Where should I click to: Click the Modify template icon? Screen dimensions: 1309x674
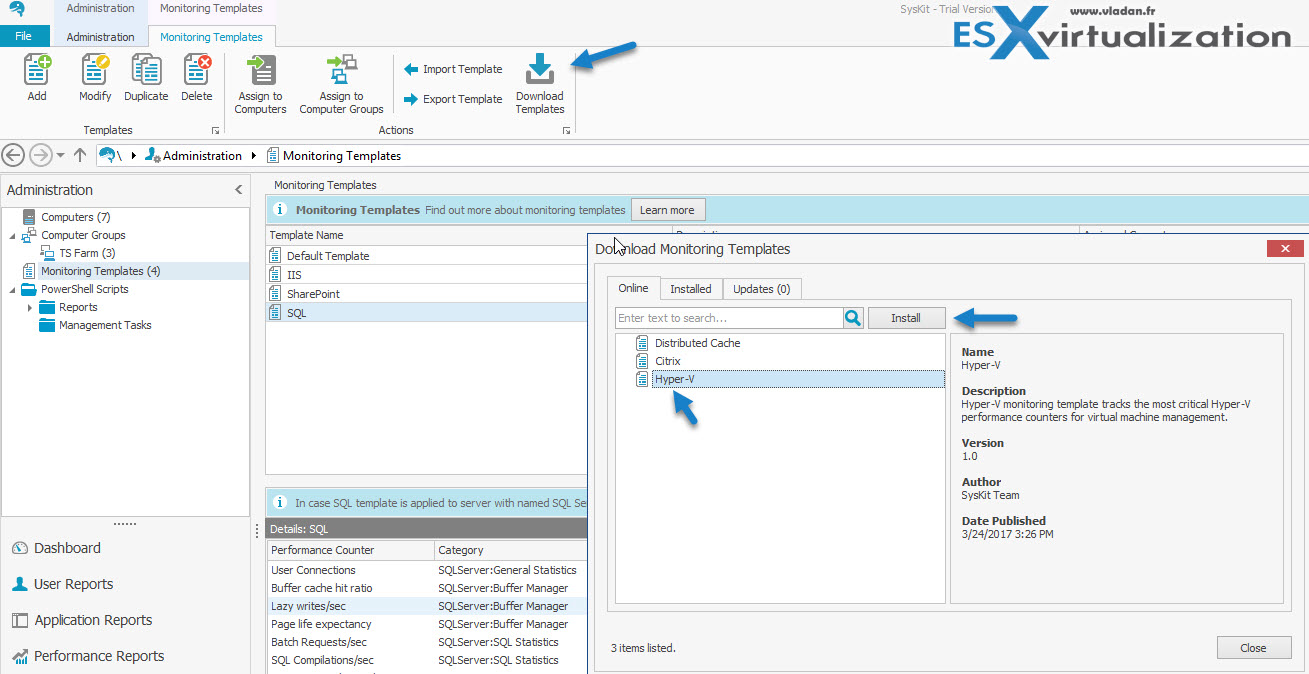[95, 70]
